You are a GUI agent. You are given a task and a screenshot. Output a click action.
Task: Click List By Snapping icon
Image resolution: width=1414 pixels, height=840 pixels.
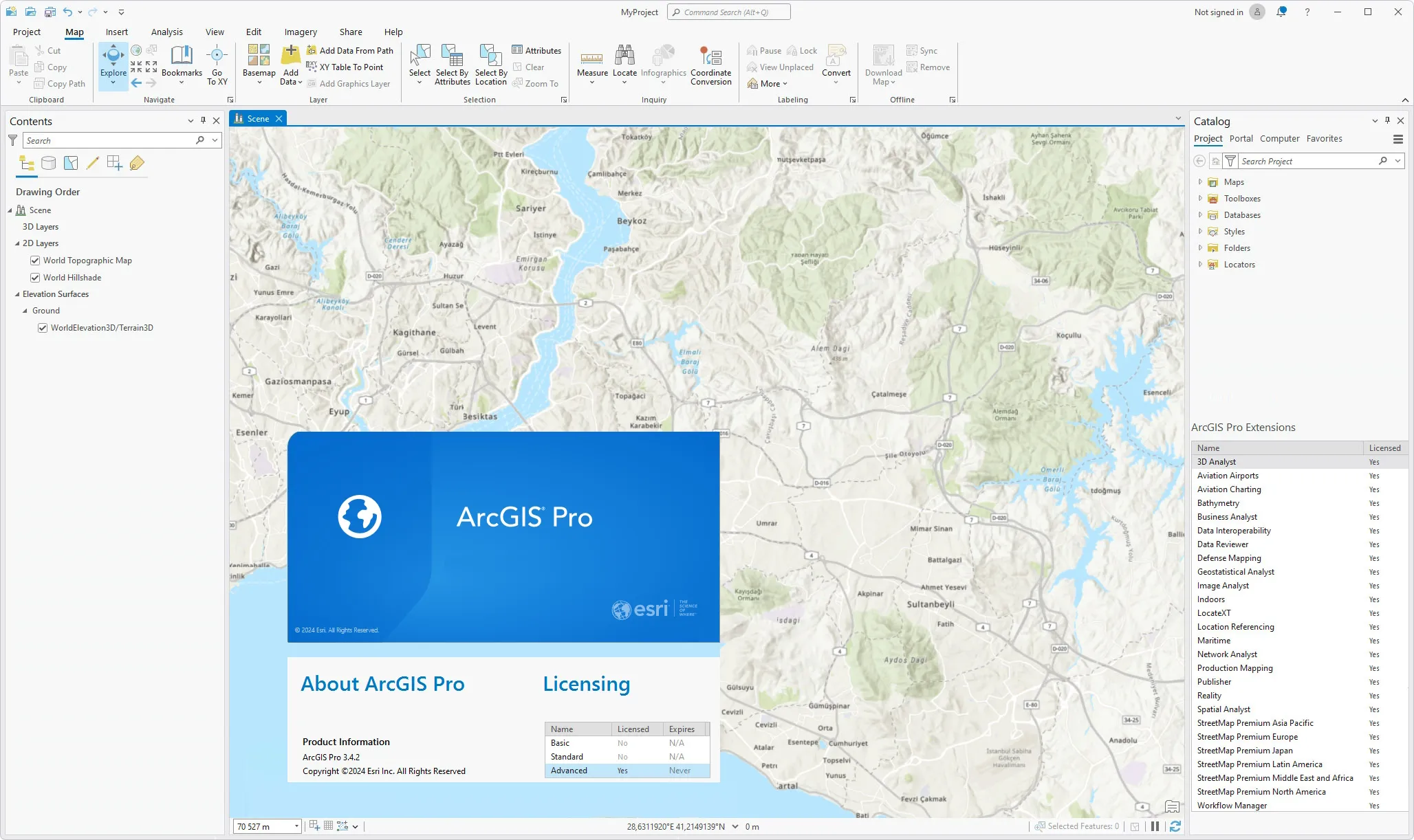point(114,163)
